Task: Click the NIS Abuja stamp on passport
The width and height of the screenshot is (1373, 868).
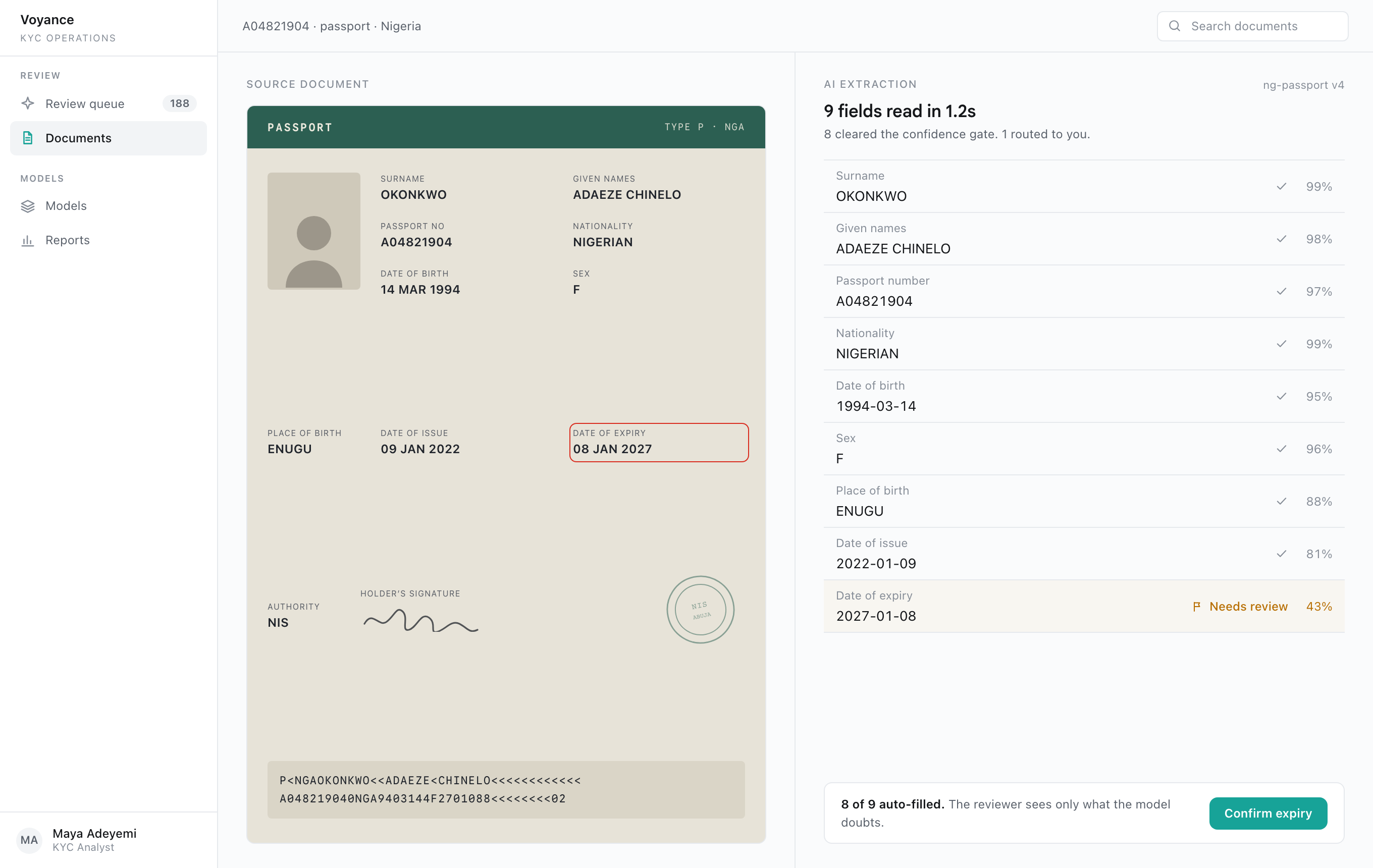Action: (700, 610)
